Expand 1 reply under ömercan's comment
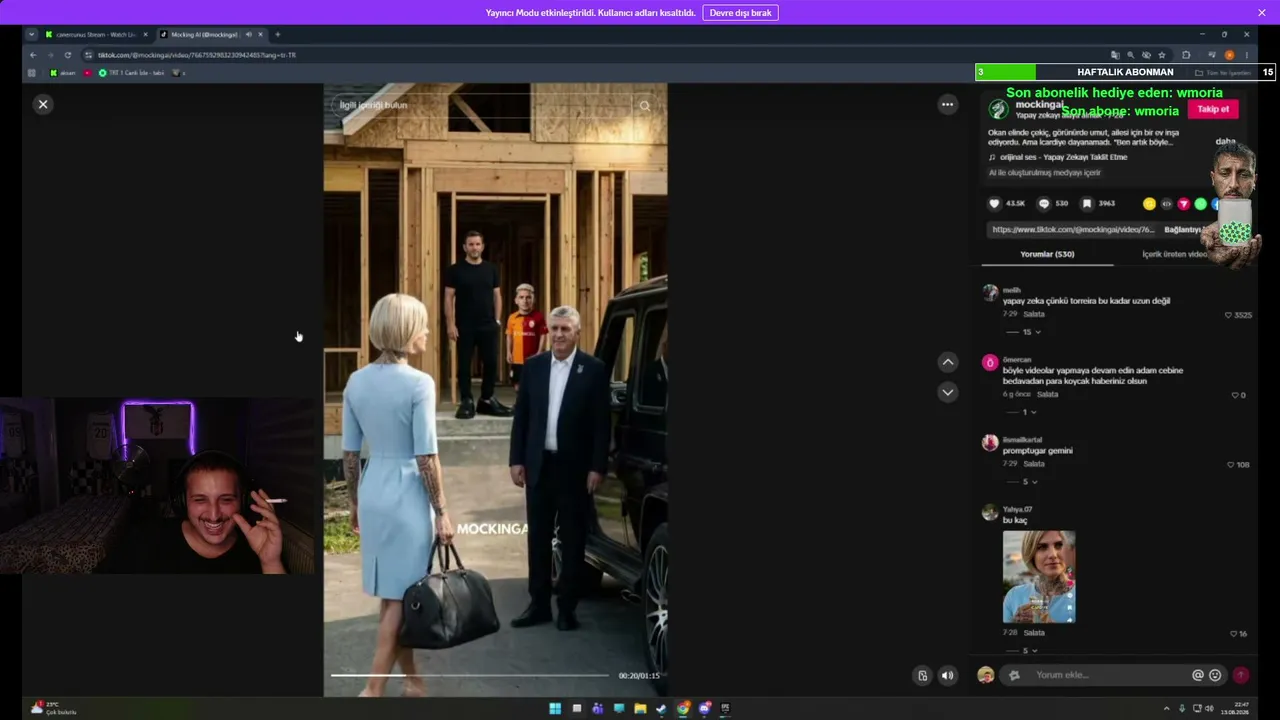The width and height of the screenshot is (1280, 720). click(1022, 412)
